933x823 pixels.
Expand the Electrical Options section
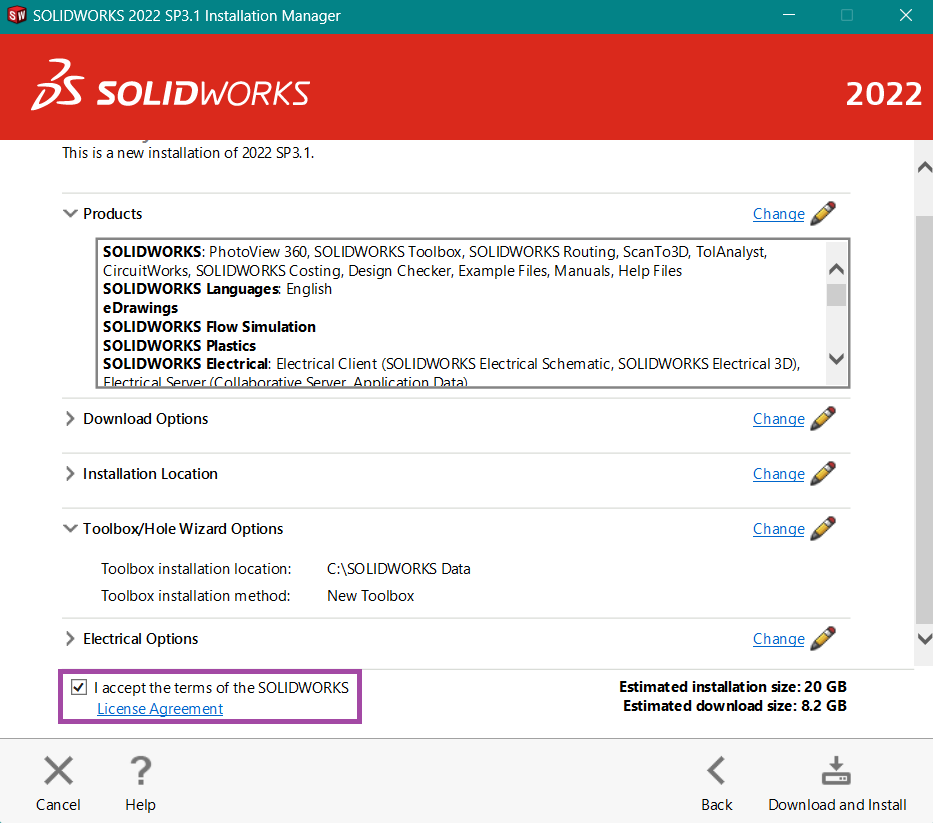pyautogui.click(x=70, y=639)
